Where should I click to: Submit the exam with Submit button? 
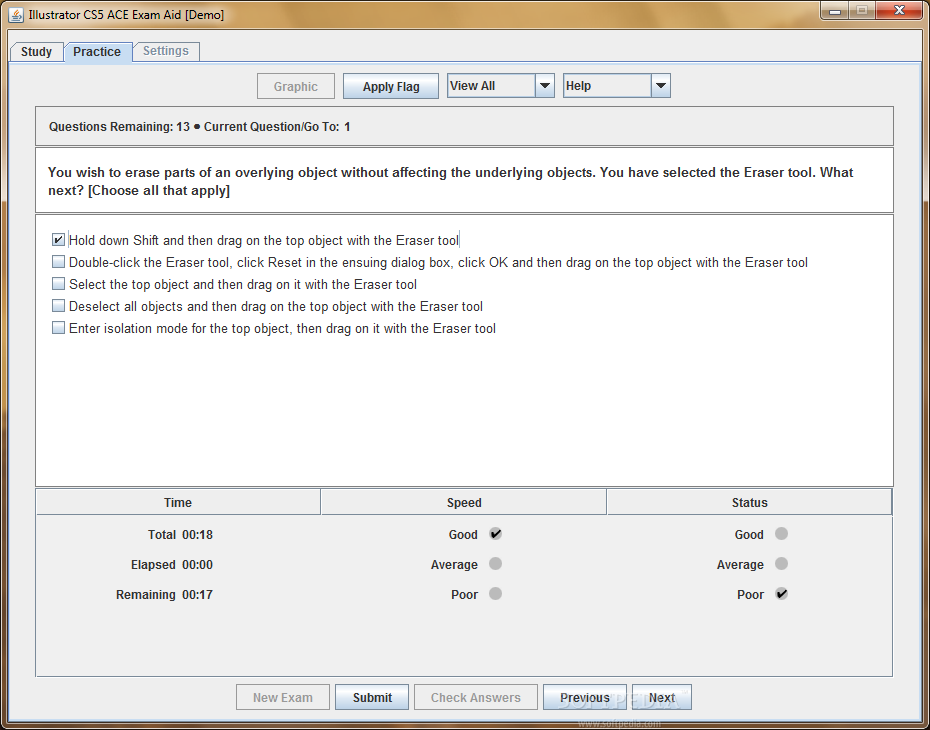(372, 697)
